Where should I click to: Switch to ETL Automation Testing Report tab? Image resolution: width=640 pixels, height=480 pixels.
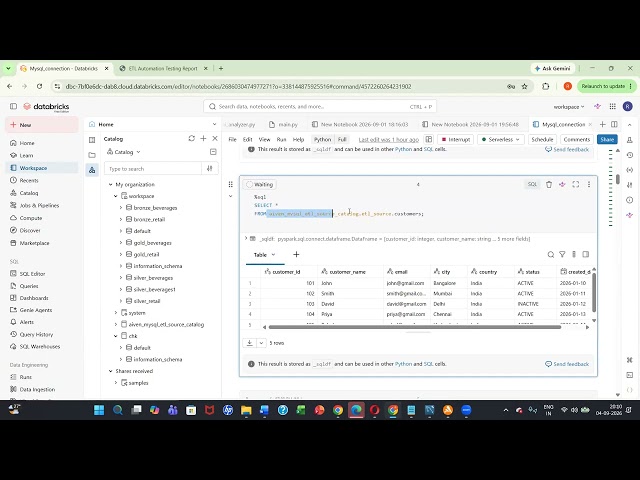point(163,69)
